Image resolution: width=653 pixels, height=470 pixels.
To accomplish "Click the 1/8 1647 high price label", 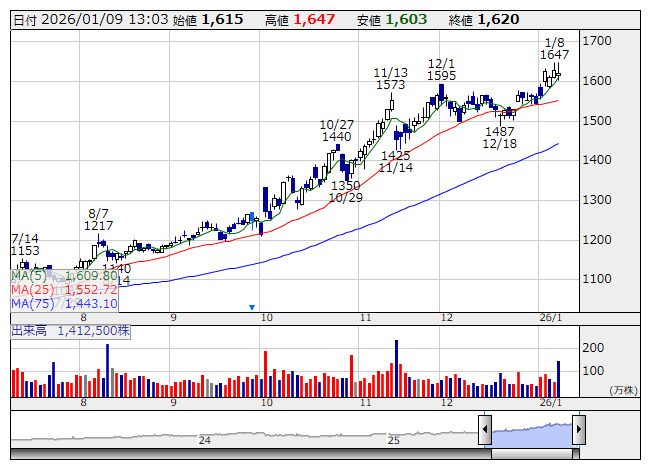I will click(x=554, y=49).
